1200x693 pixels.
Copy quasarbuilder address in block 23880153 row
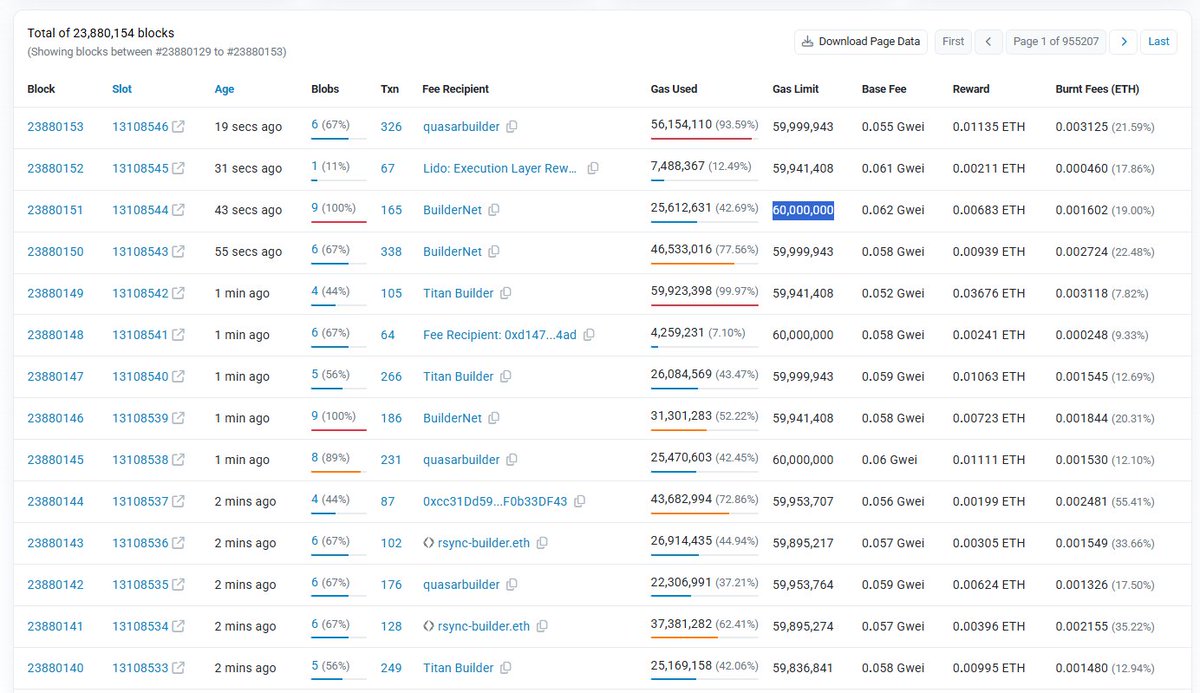click(511, 127)
